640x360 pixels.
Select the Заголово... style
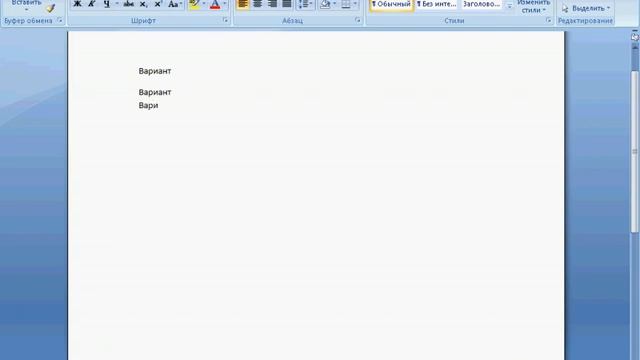(x=482, y=4)
